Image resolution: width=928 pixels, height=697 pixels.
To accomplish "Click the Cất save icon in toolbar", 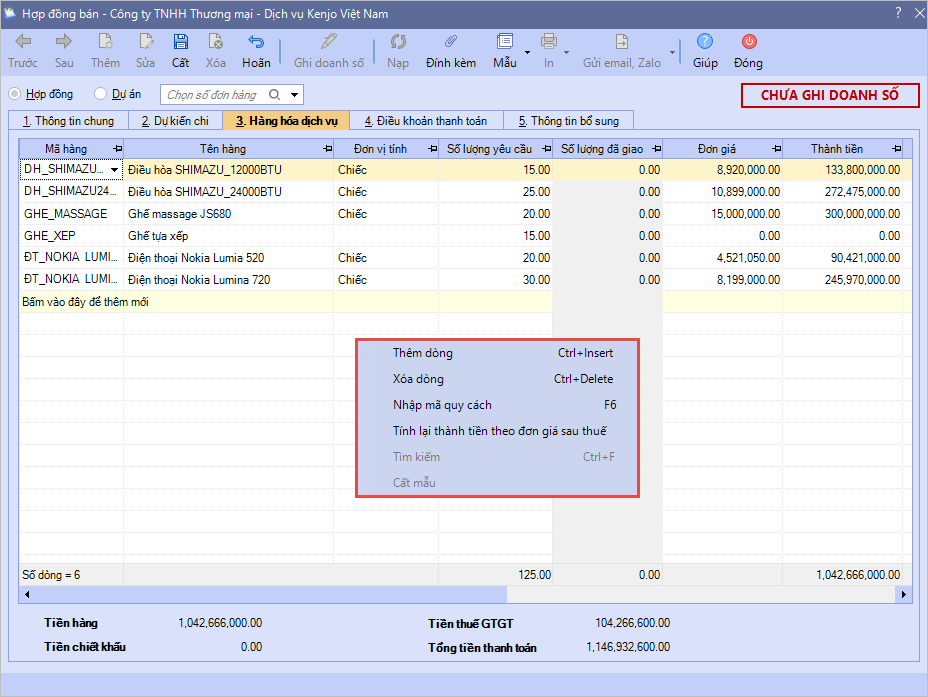I will pos(180,42).
